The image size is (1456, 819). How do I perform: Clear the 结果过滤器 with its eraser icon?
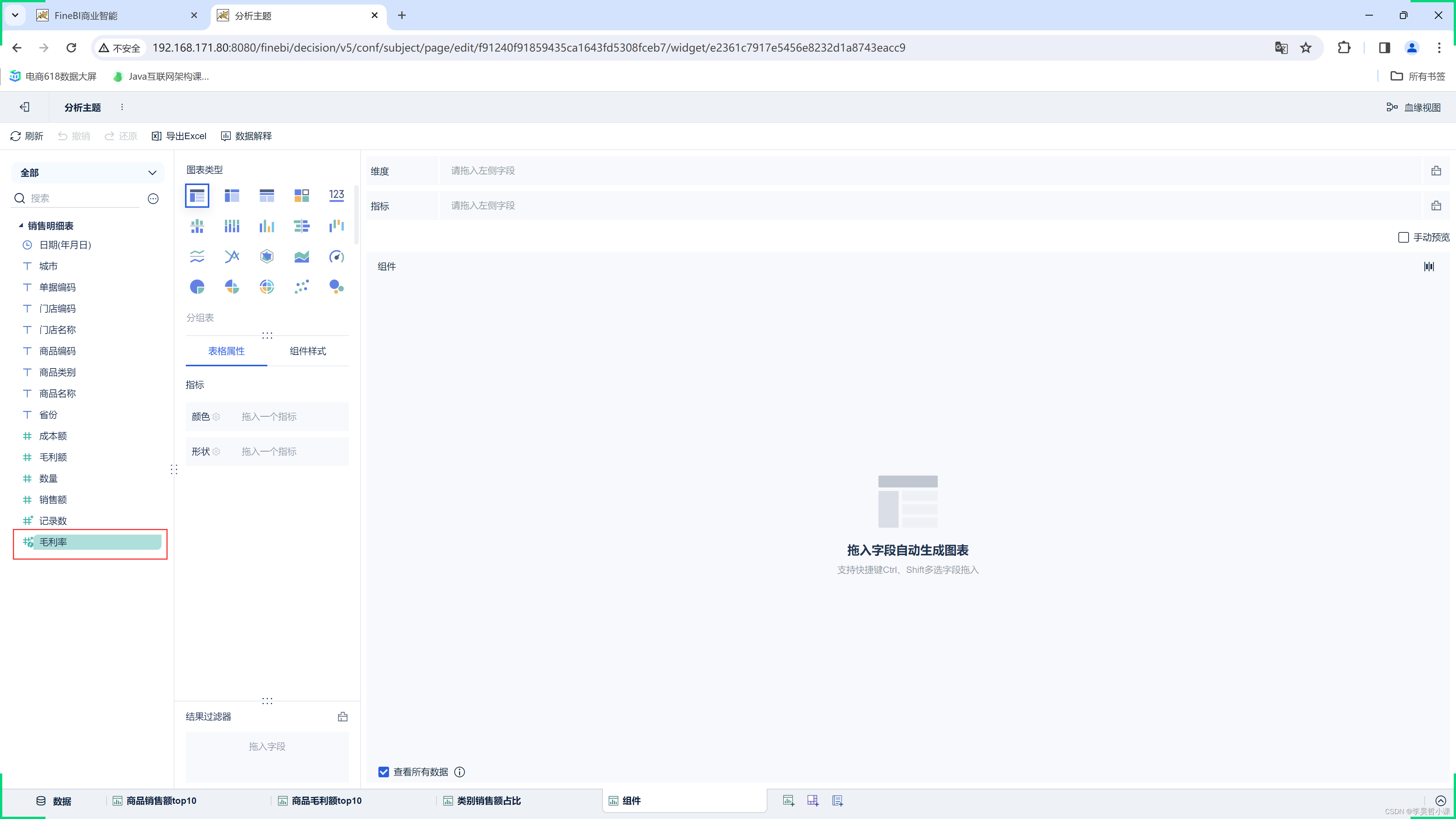coord(342,717)
